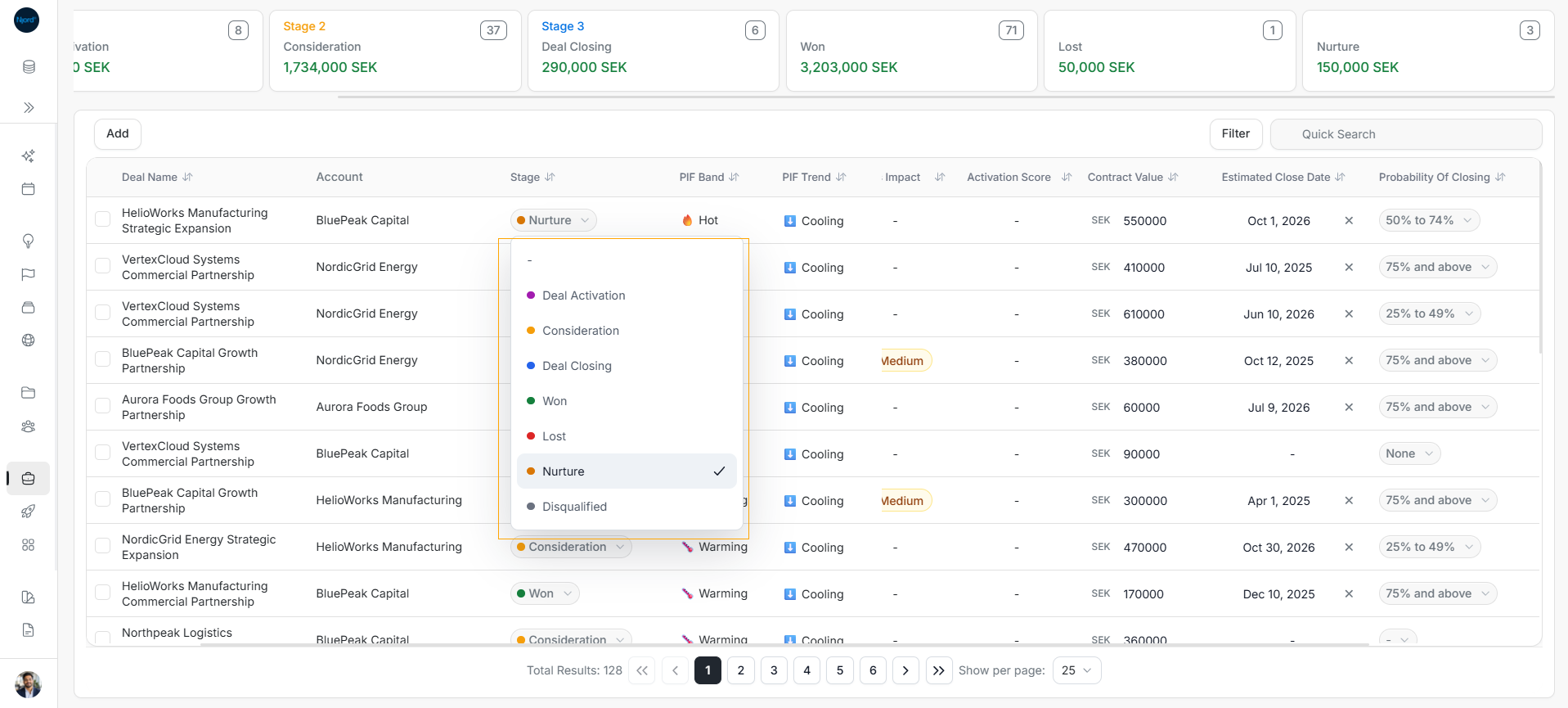Open the Won stage dropdown
The width and height of the screenshot is (1568, 708).
[x=545, y=594]
